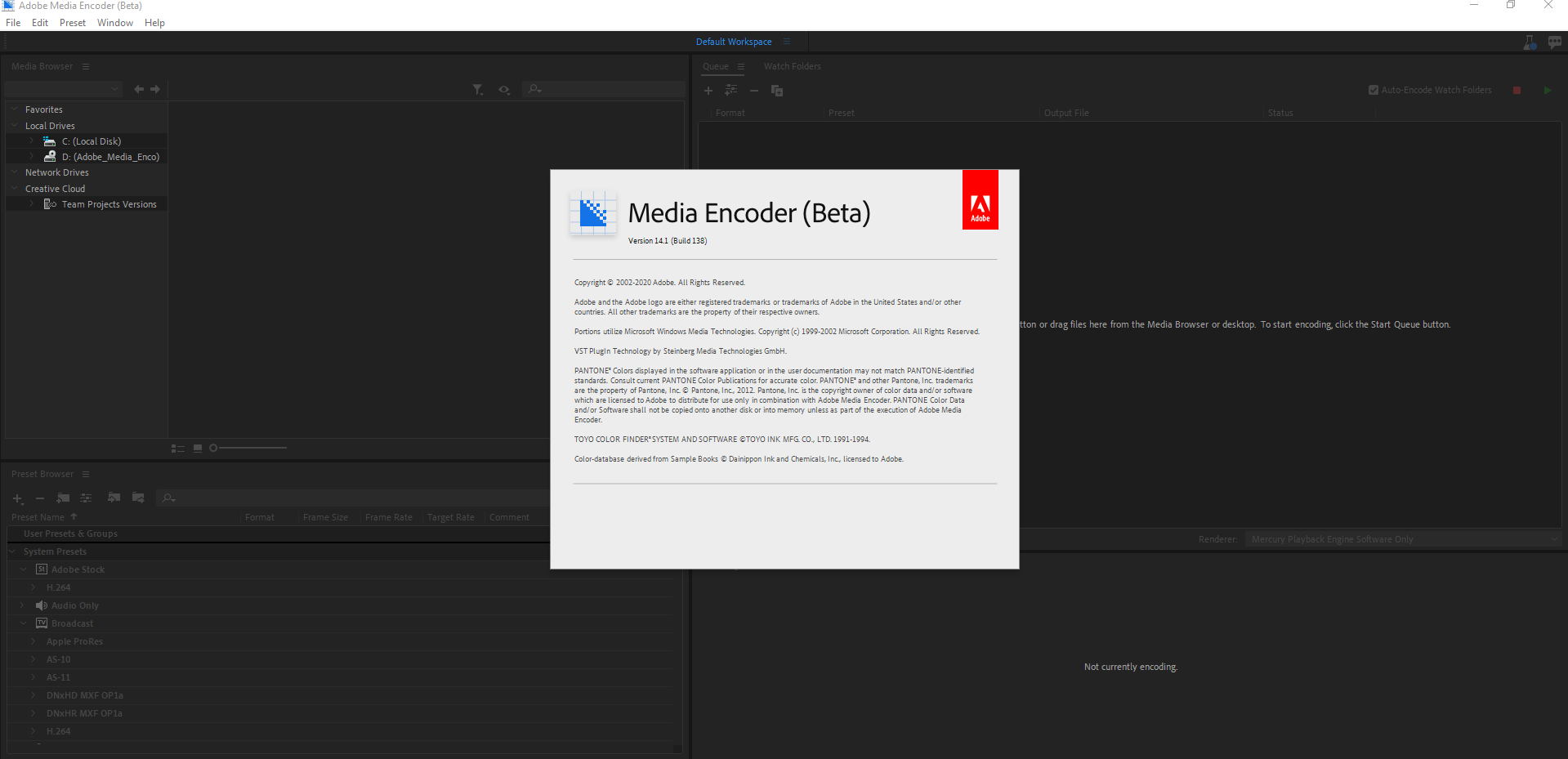Switch Media Browser to list view
Viewport: 1568px width, 759px height.
tap(177, 449)
